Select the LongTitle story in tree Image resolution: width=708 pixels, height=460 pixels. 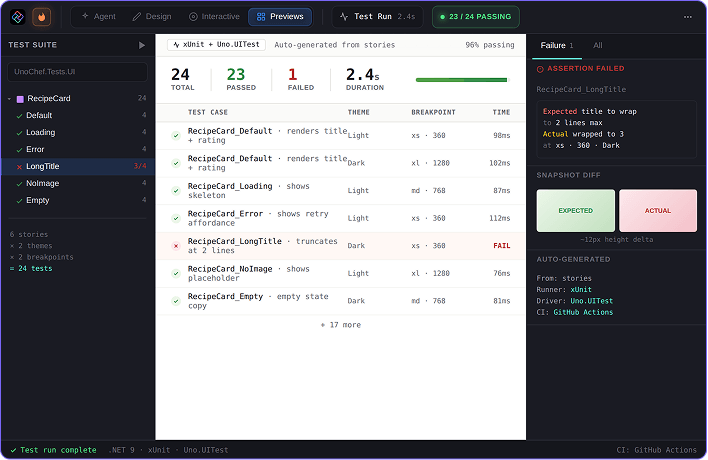point(78,167)
